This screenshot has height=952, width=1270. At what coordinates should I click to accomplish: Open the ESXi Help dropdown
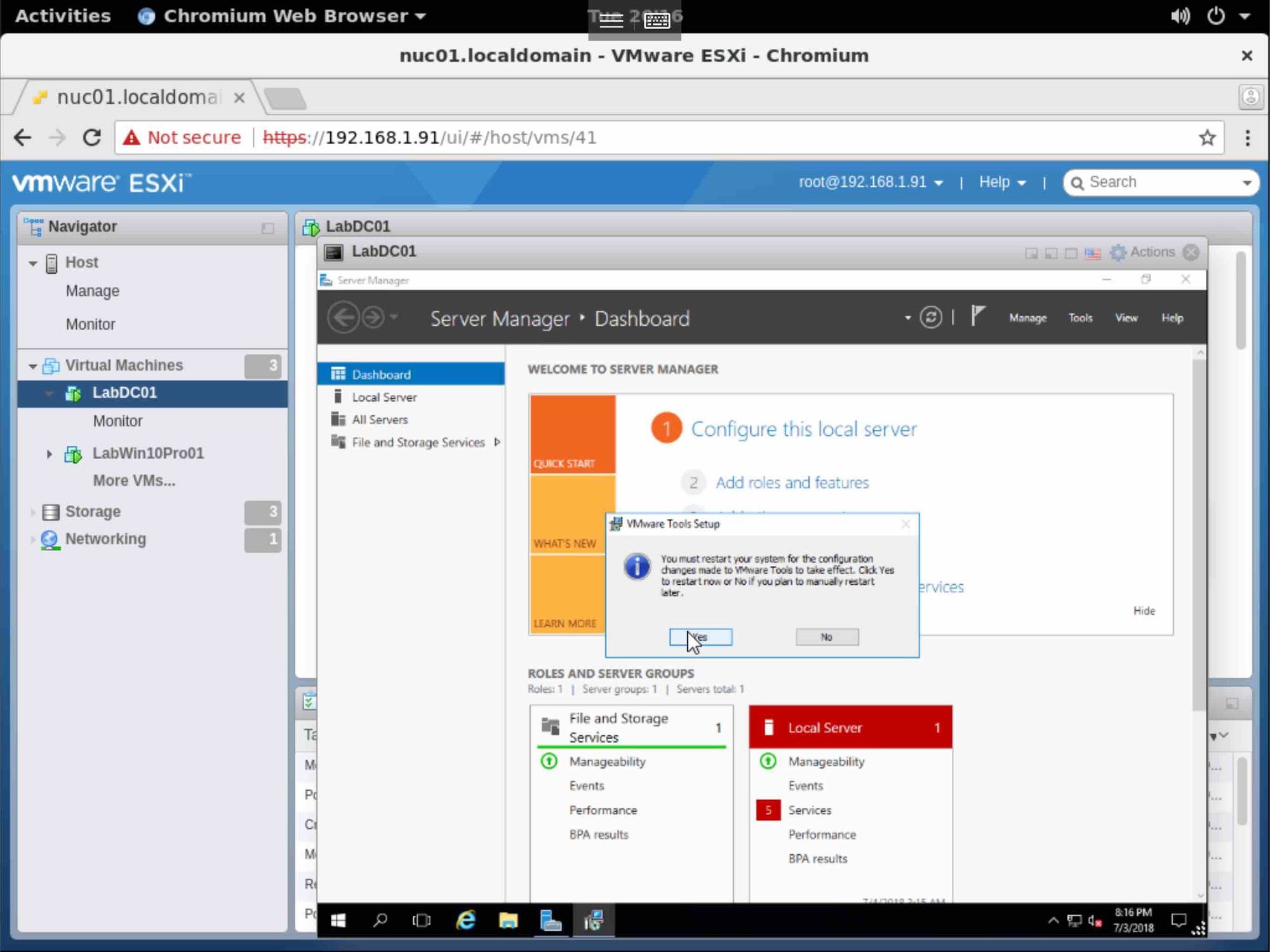click(x=1002, y=182)
